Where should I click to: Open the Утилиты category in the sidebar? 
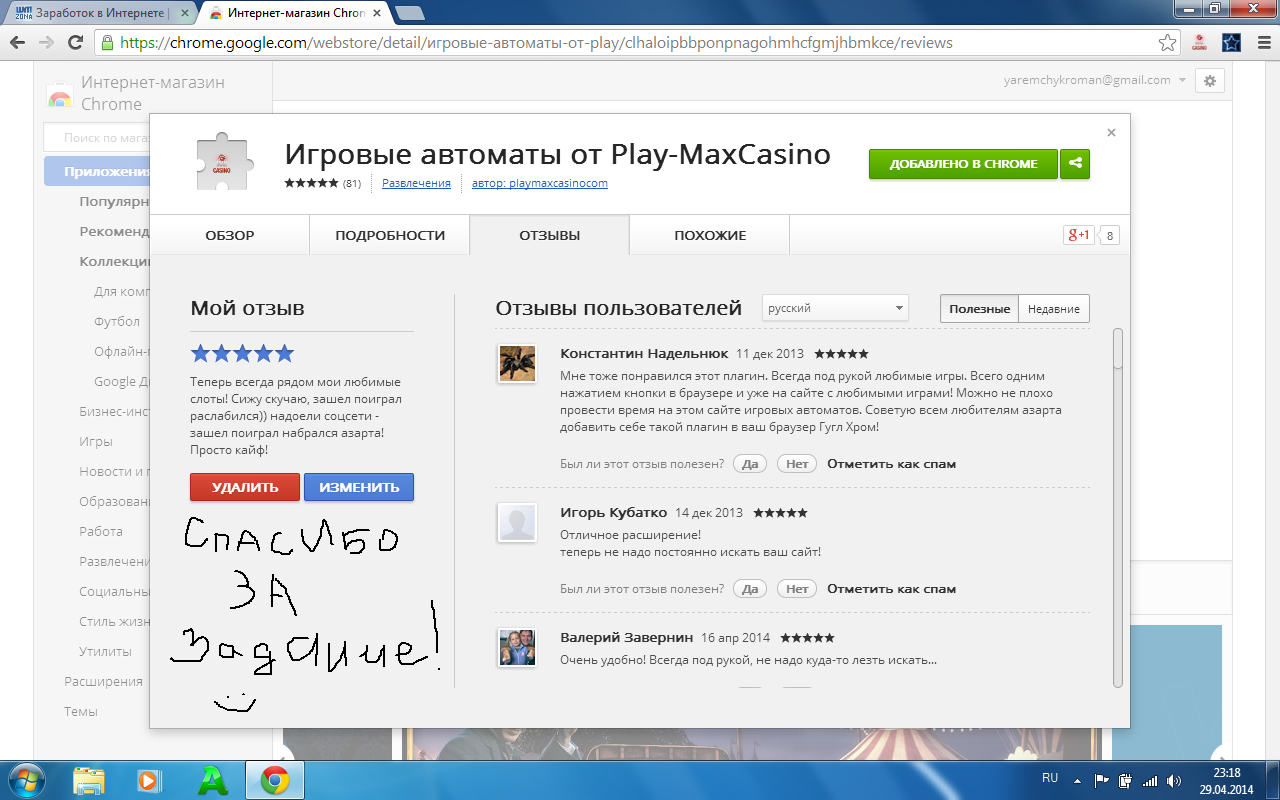[x=105, y=651]
